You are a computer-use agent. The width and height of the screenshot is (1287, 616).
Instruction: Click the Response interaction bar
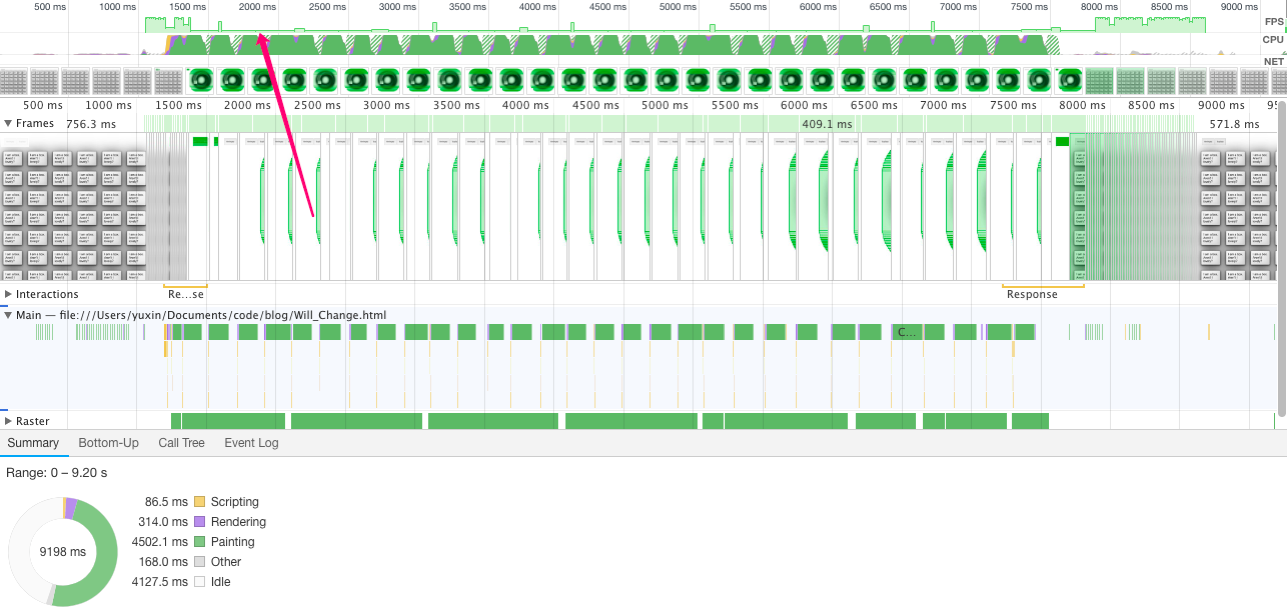click(x=1032, y=294)
